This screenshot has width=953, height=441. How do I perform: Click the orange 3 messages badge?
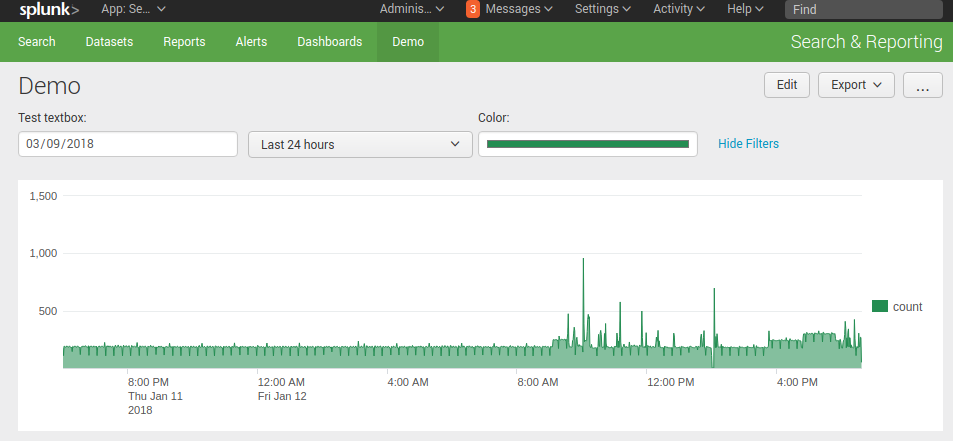click(473, 9)
